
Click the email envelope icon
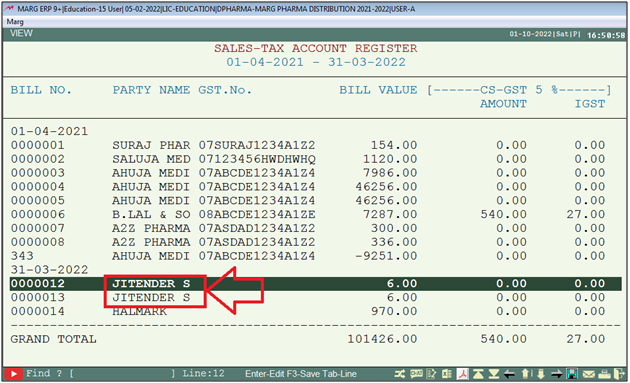pyautogui.click(x=589, y=374)
